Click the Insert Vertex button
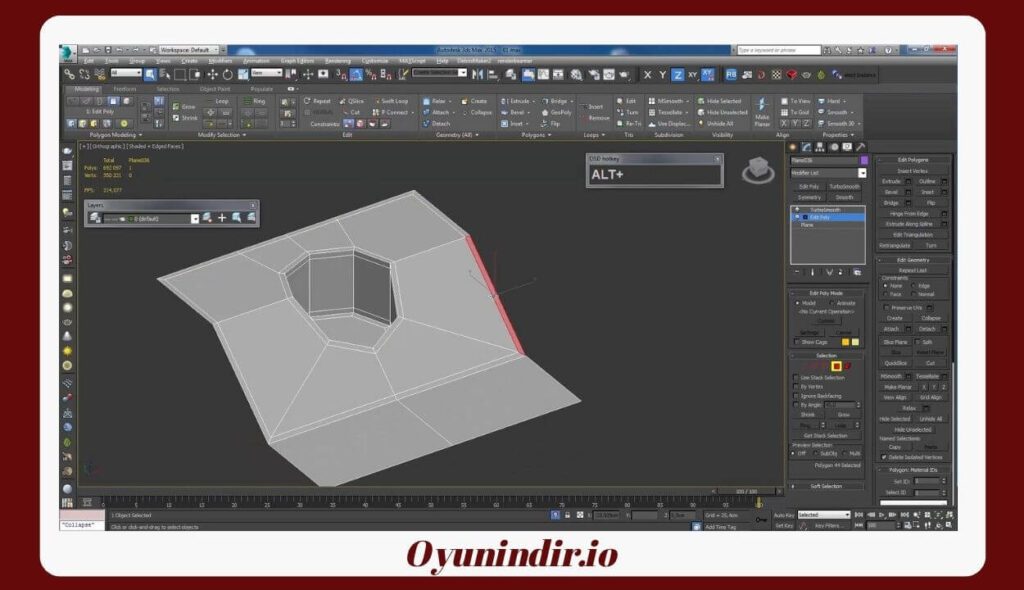The width and height of the screenshot is (1024, 590). tap(913, 171)
